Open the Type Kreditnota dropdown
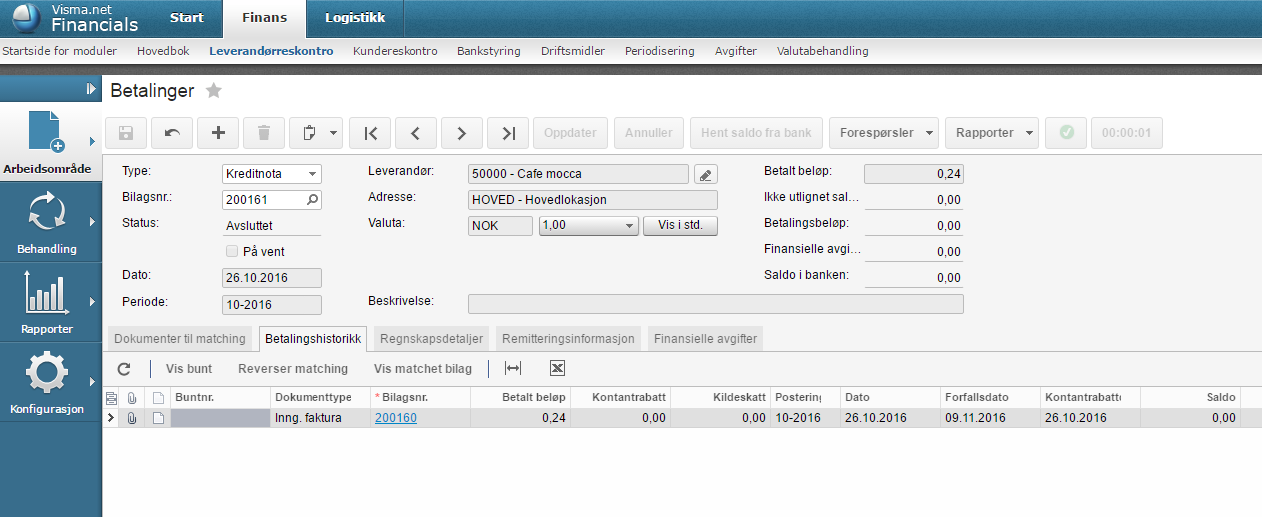 (313, 174)
